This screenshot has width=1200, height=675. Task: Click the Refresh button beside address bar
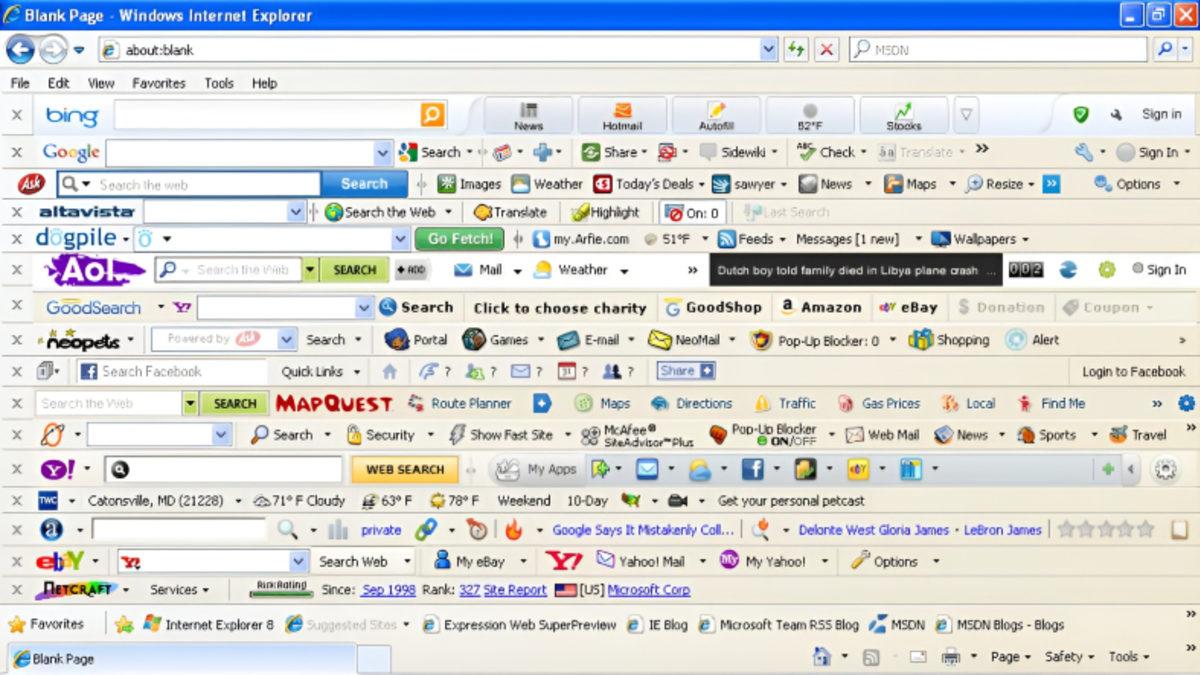click(796, 50)
